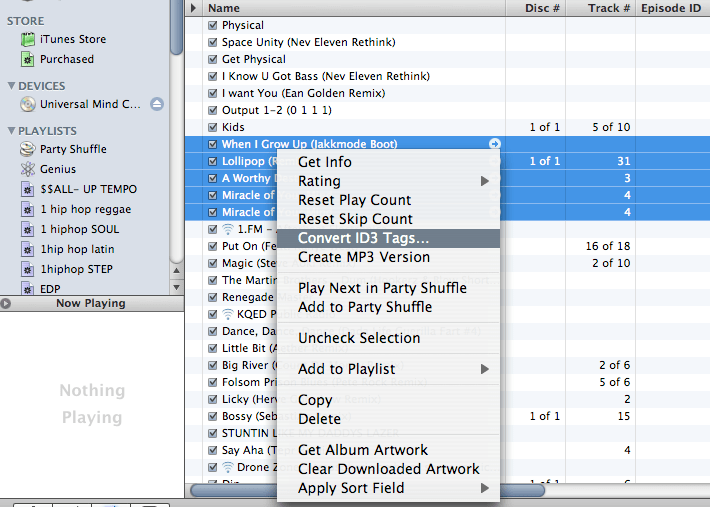
Task: Expand the Add to Playlist submenu arrow
Action: tap(485, 369)
